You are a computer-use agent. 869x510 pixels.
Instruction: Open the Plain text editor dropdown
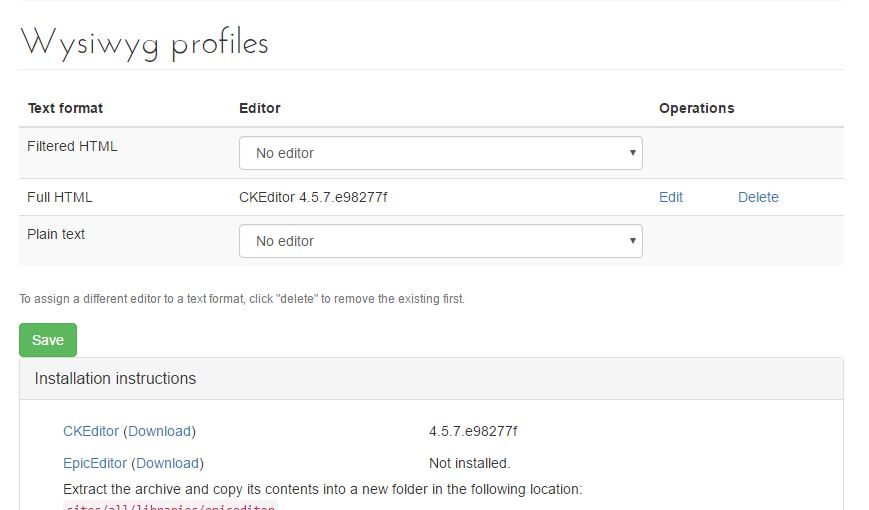441,241
